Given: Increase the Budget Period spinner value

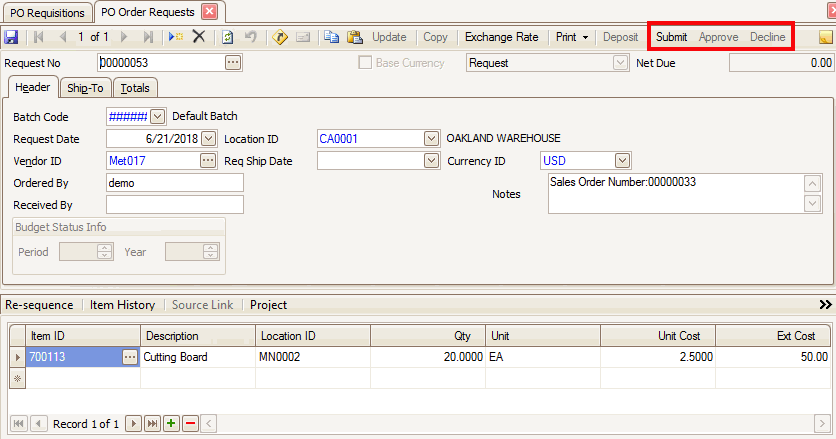Looking at the screenshot, I should pyautogui.click(x=104, y=248).
